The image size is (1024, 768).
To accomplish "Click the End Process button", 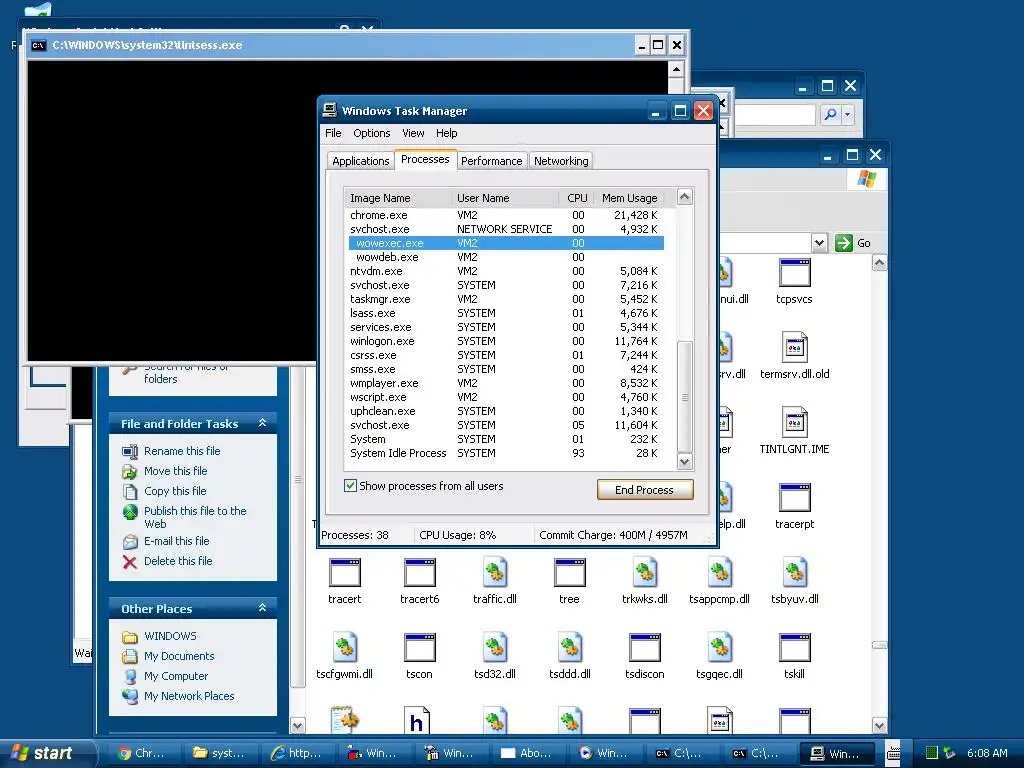I will 645,490.
